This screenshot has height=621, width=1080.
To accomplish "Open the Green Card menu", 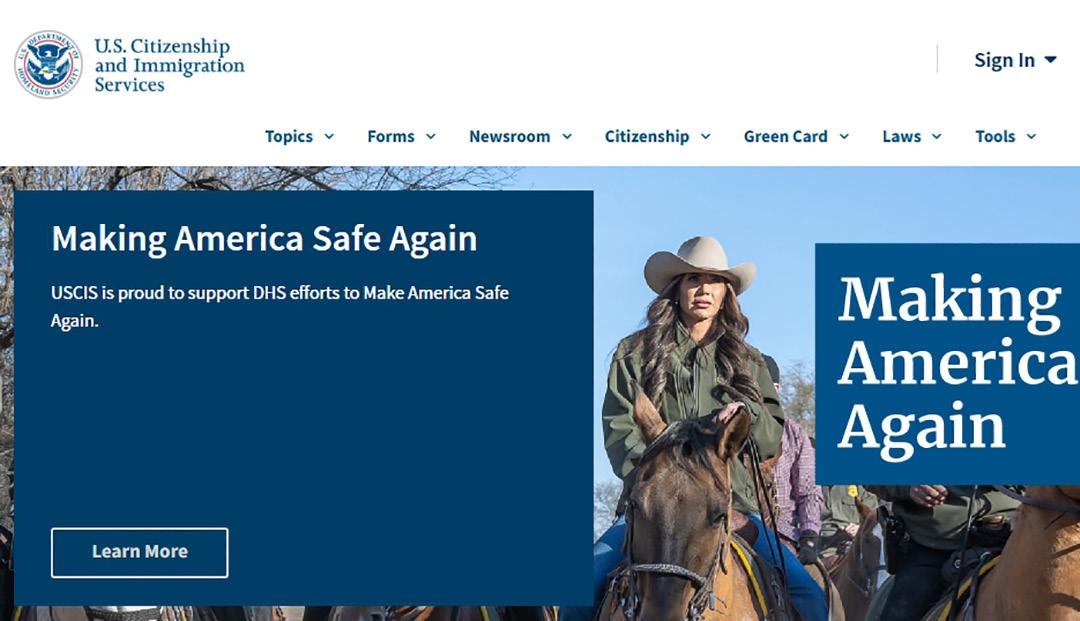I will point(785,136).
